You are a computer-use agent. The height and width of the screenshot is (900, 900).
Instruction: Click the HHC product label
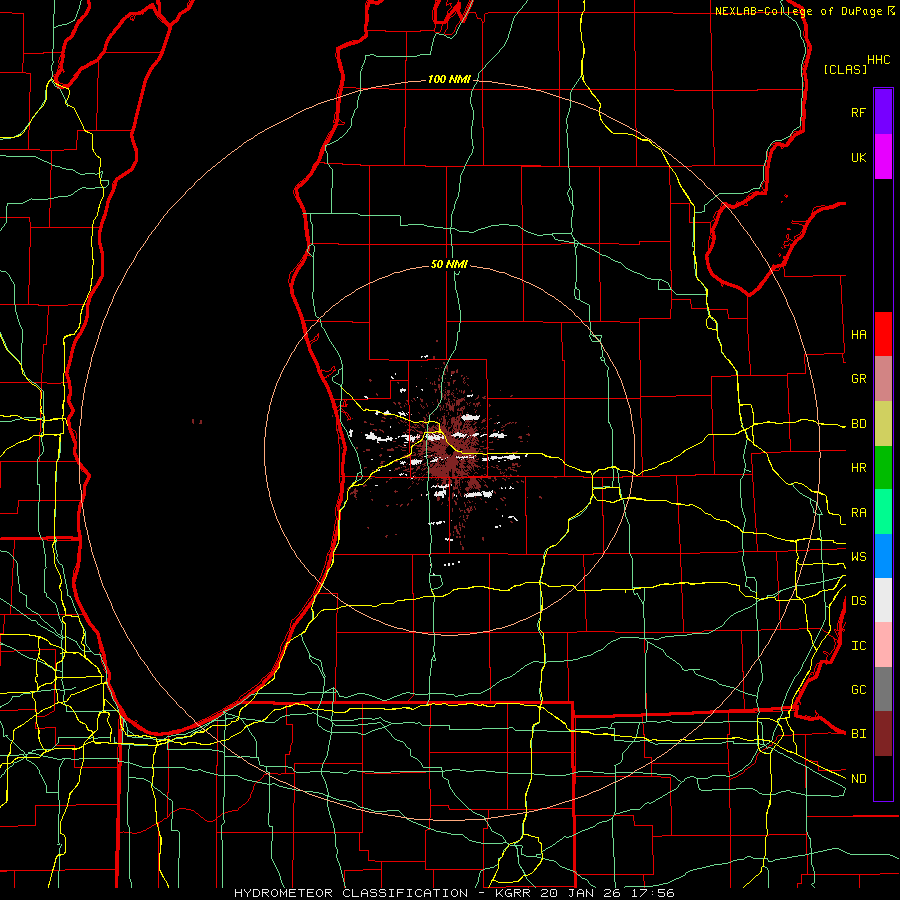point(879,60)
